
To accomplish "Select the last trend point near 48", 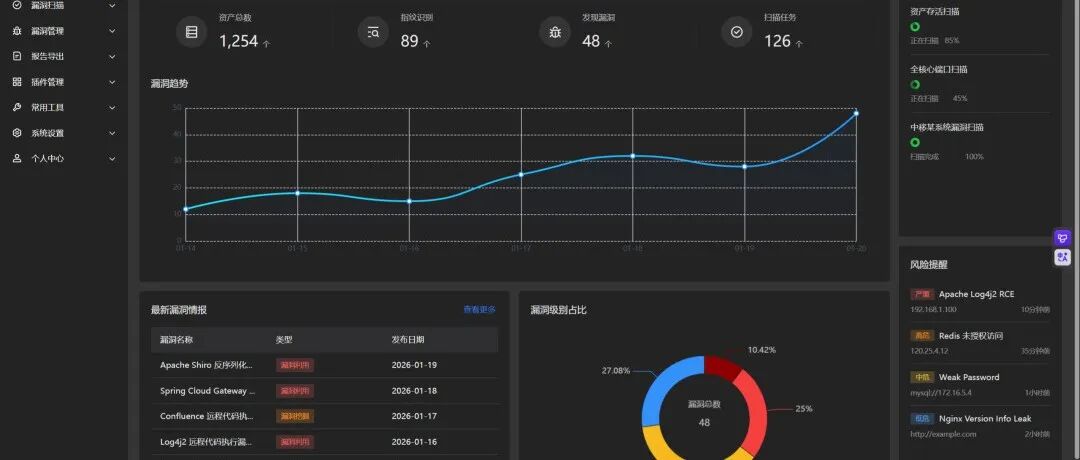I will point(856,113).
